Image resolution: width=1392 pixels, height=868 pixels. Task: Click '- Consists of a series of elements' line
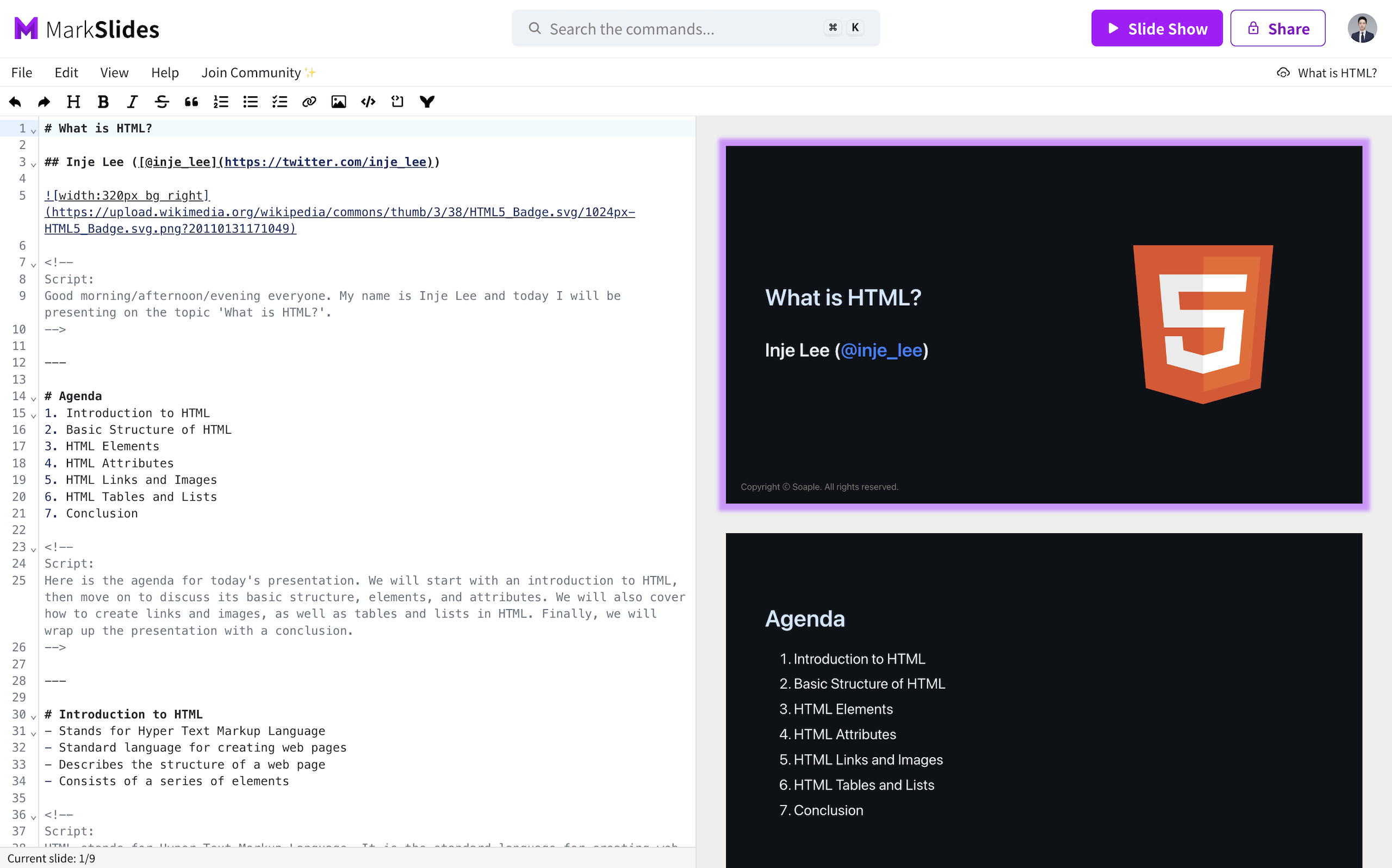[x=166, y=782]
